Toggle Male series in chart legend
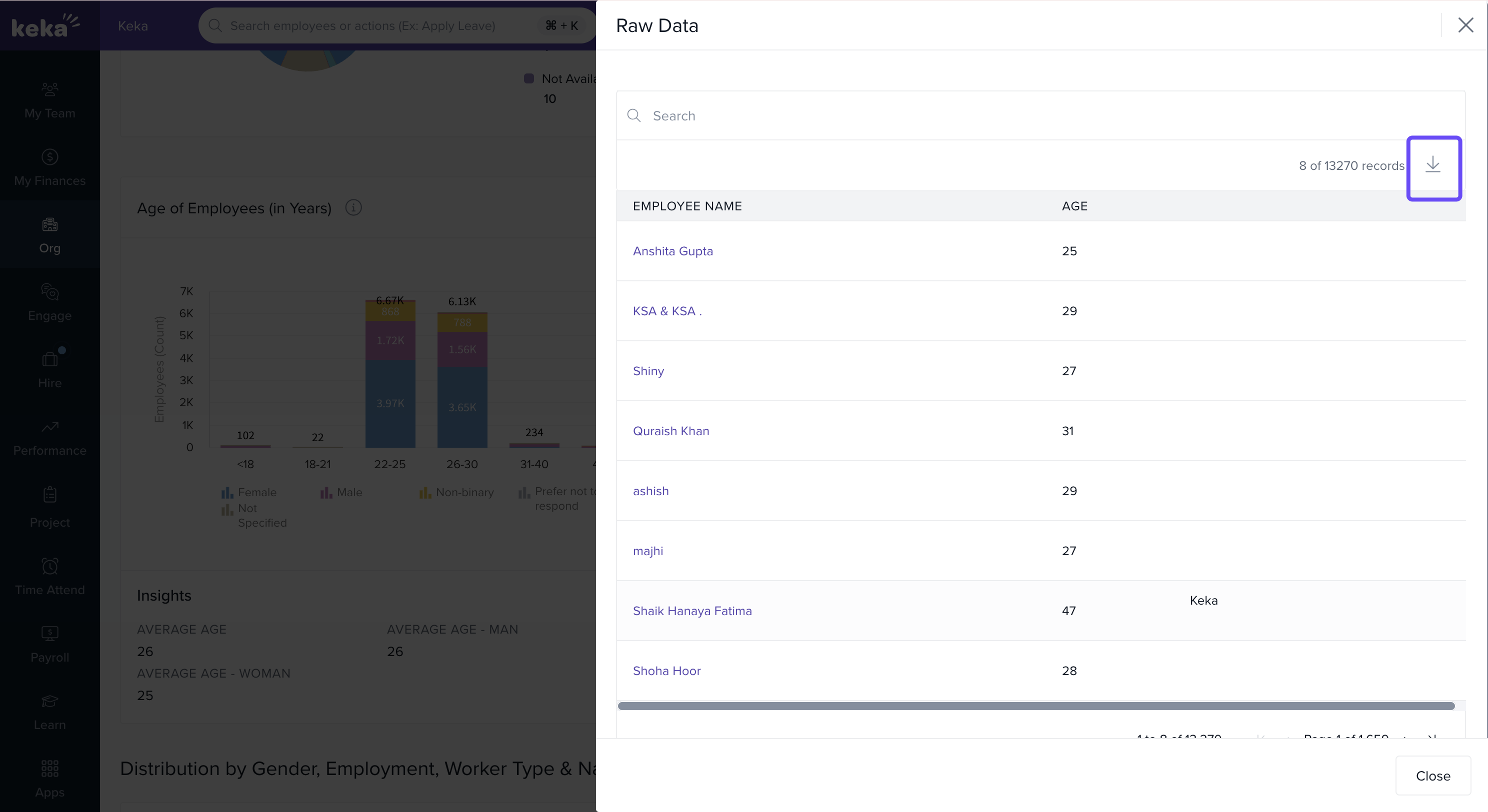This screenshot has width=1488, height=812. pyautogui.click(x=341, y=492)
